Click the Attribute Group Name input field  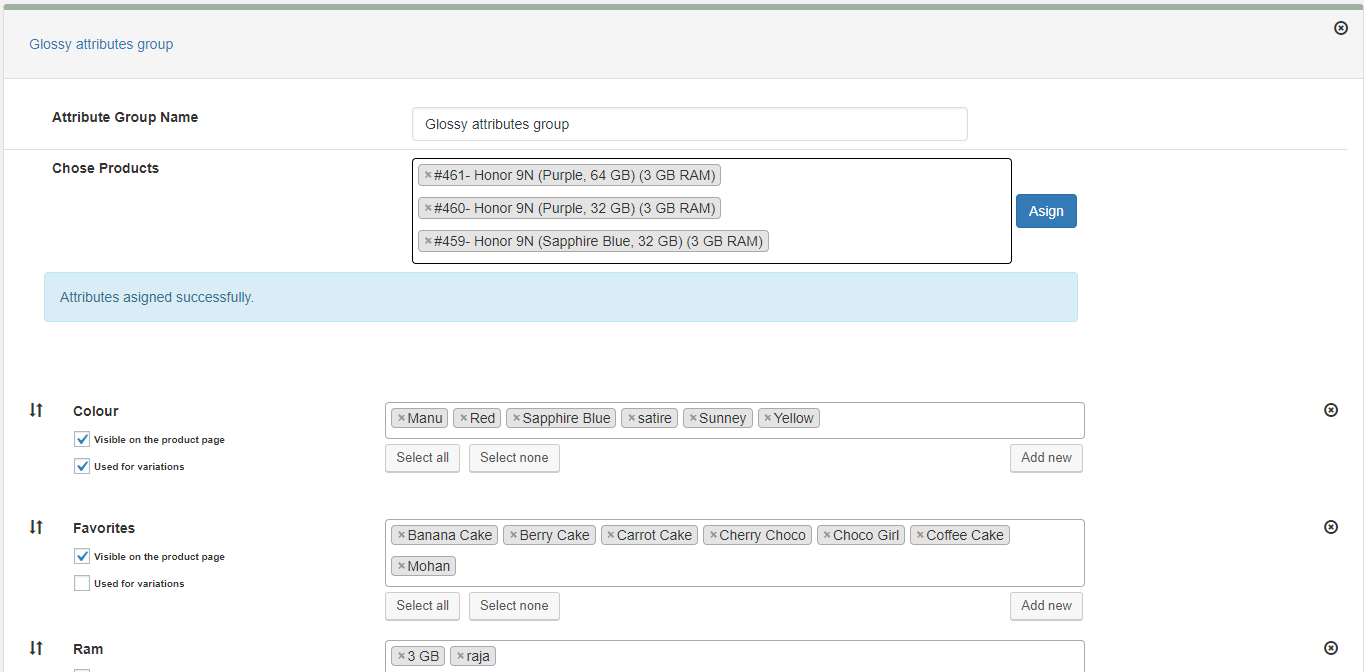coord(689,123)
